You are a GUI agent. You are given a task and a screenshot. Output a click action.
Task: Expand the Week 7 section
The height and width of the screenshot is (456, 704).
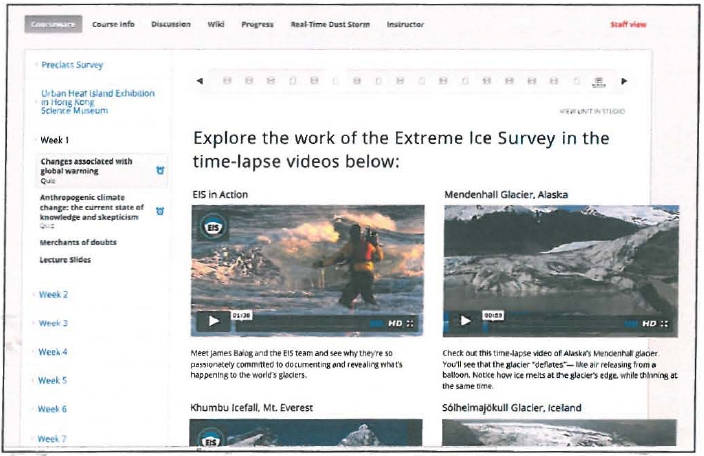pyautogui.click(x=52, y=438)
